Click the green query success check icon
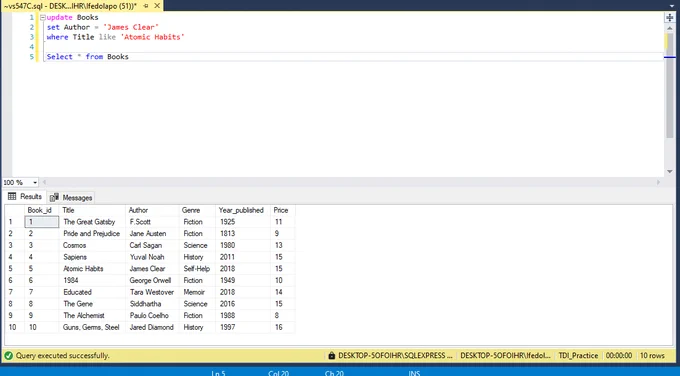680x376 pixels. [8, 356]
